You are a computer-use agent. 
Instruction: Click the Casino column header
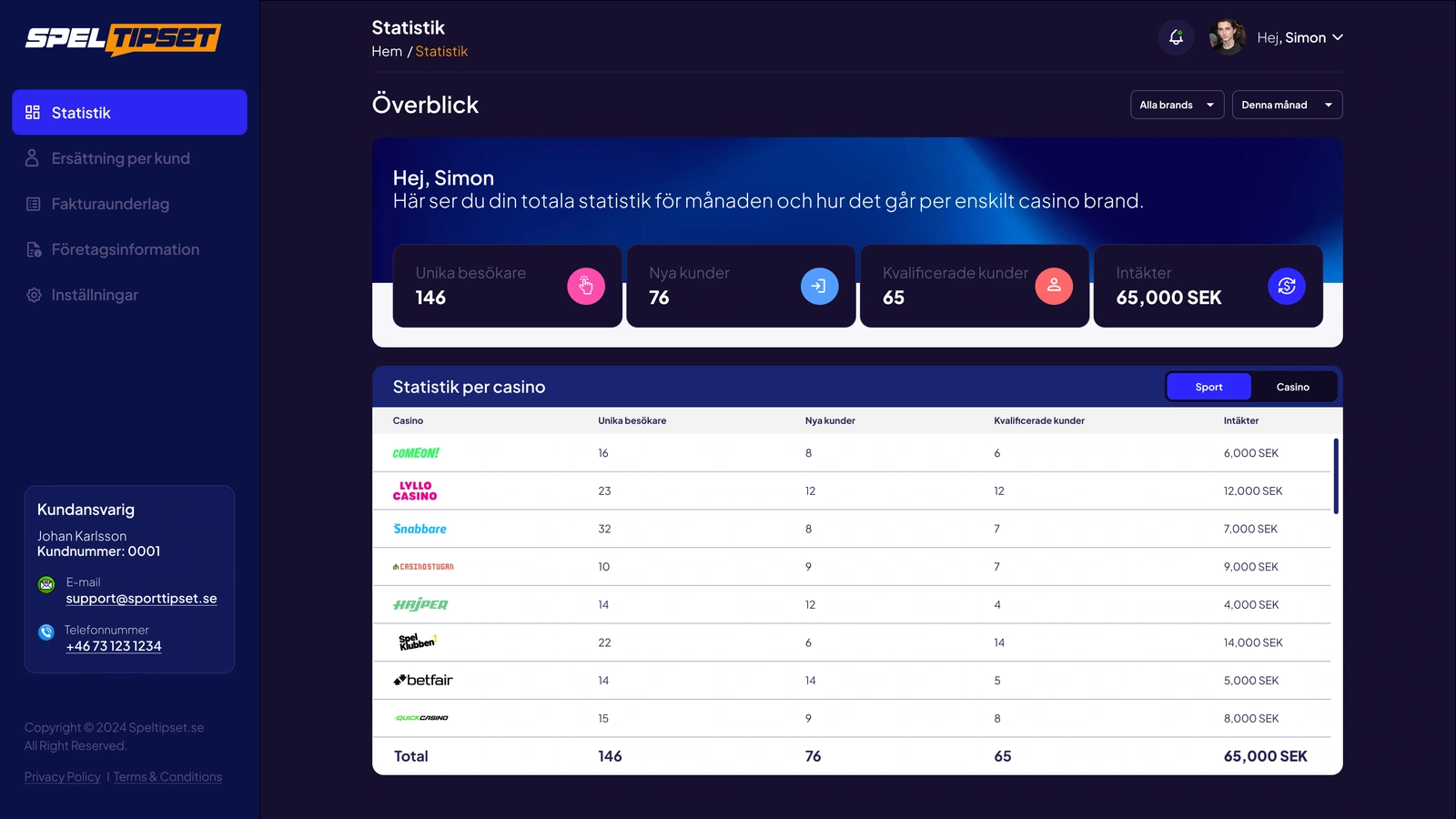(x=408, y=420)
